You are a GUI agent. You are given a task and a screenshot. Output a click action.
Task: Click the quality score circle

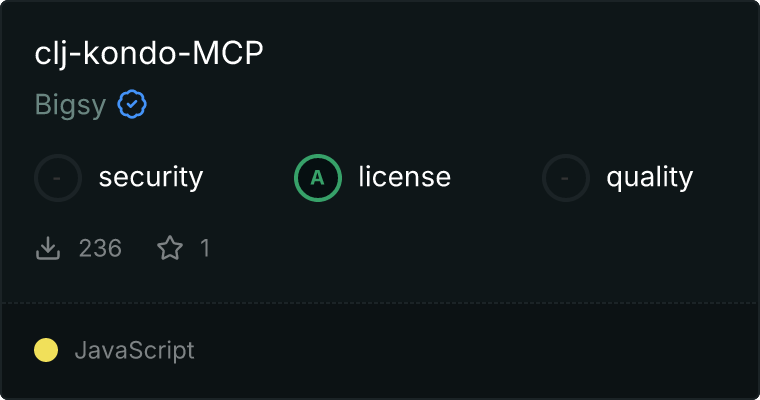coord(566,178)
